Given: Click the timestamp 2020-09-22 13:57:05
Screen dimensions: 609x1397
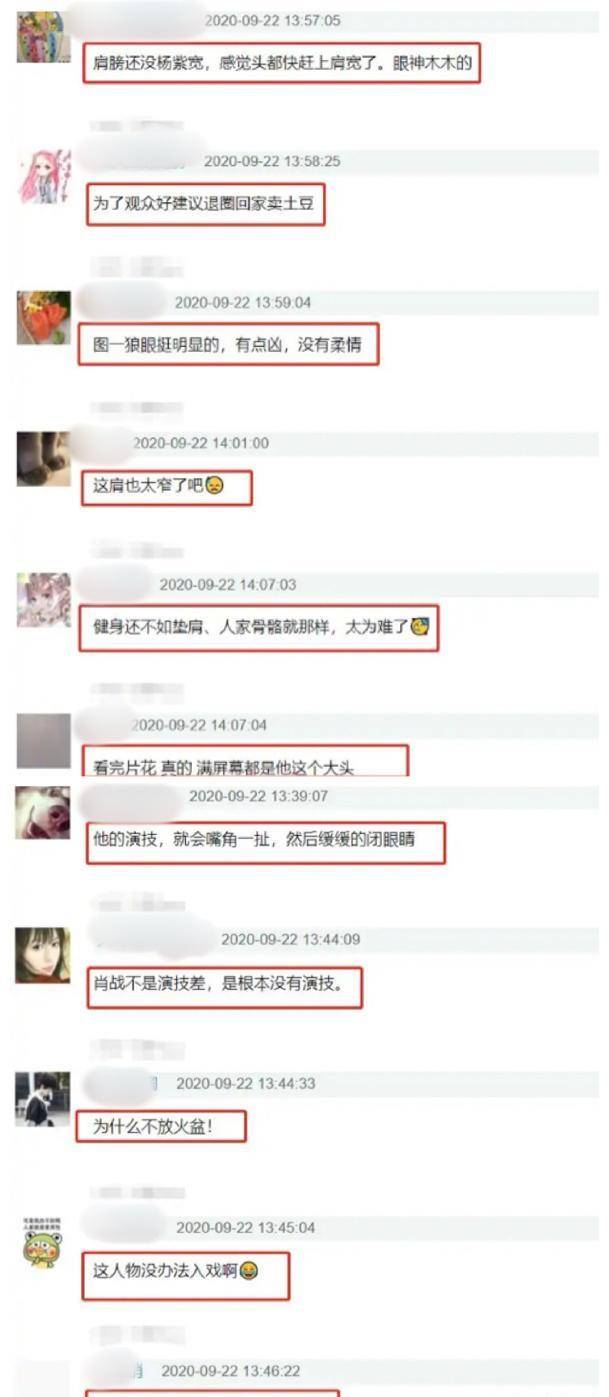Looking at the screenshot, I should [273, 20].
